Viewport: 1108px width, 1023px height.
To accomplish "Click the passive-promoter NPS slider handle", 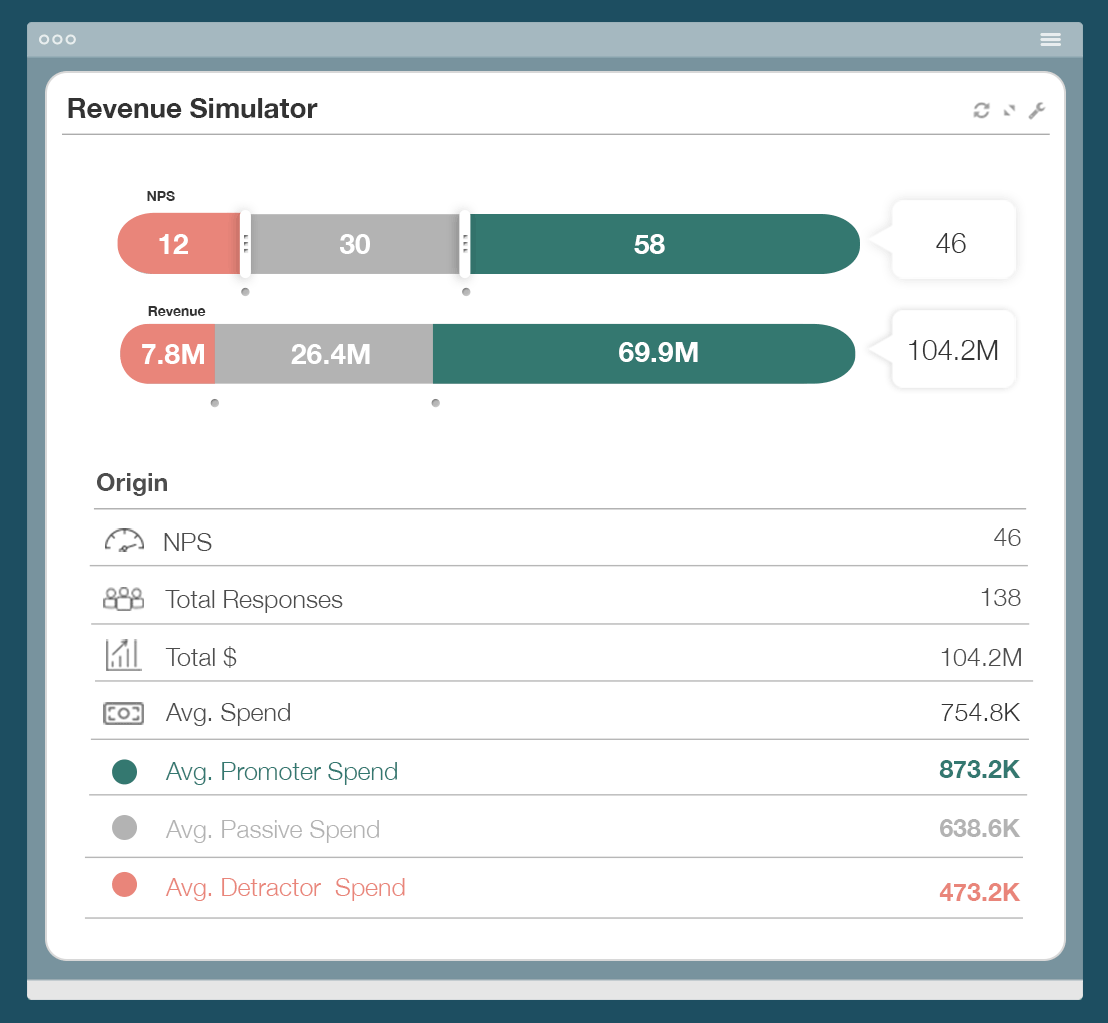I will tap(464, 244).
